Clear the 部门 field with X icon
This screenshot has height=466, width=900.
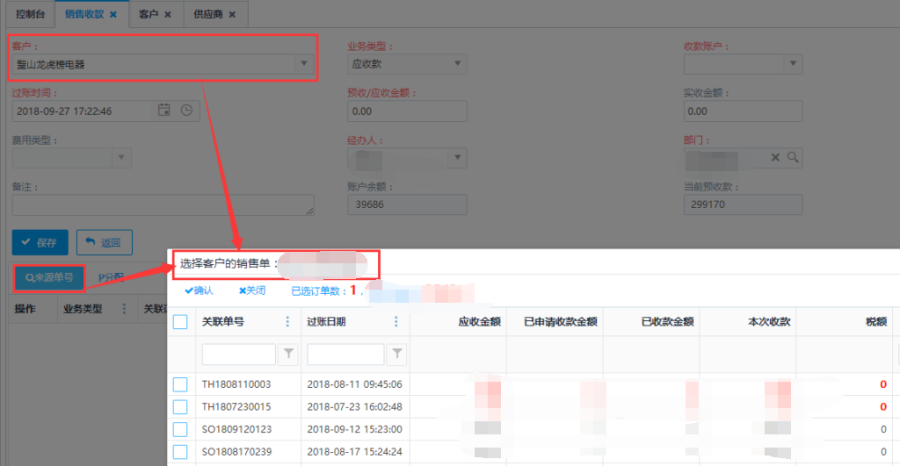775,157
